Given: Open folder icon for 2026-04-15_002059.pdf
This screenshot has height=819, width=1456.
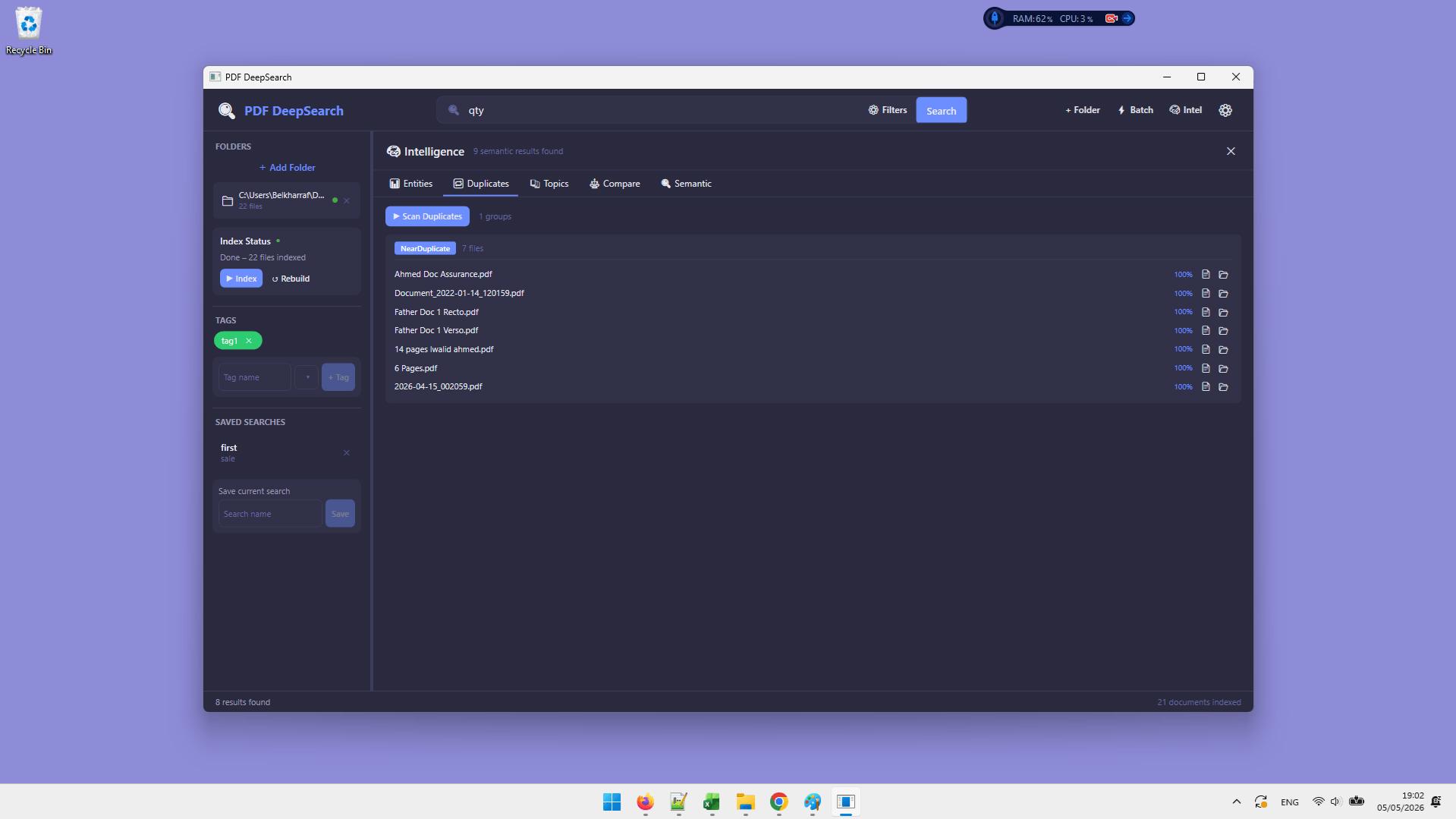Looking at the screenshot, I should pos(1223,387).
